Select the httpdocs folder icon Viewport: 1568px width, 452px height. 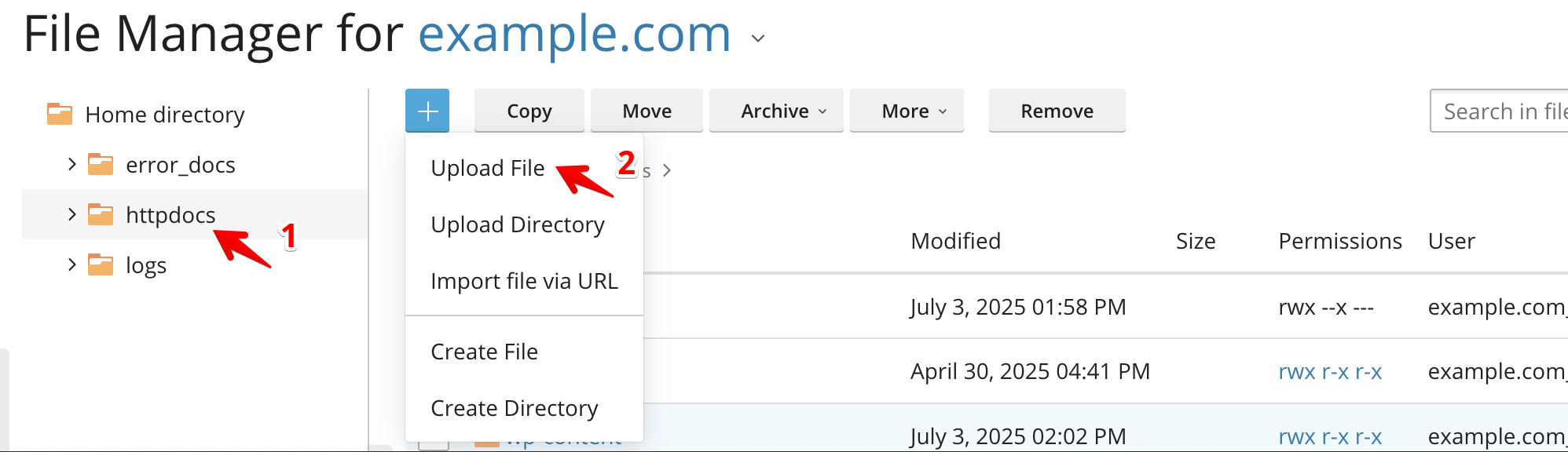coord(101,214)
